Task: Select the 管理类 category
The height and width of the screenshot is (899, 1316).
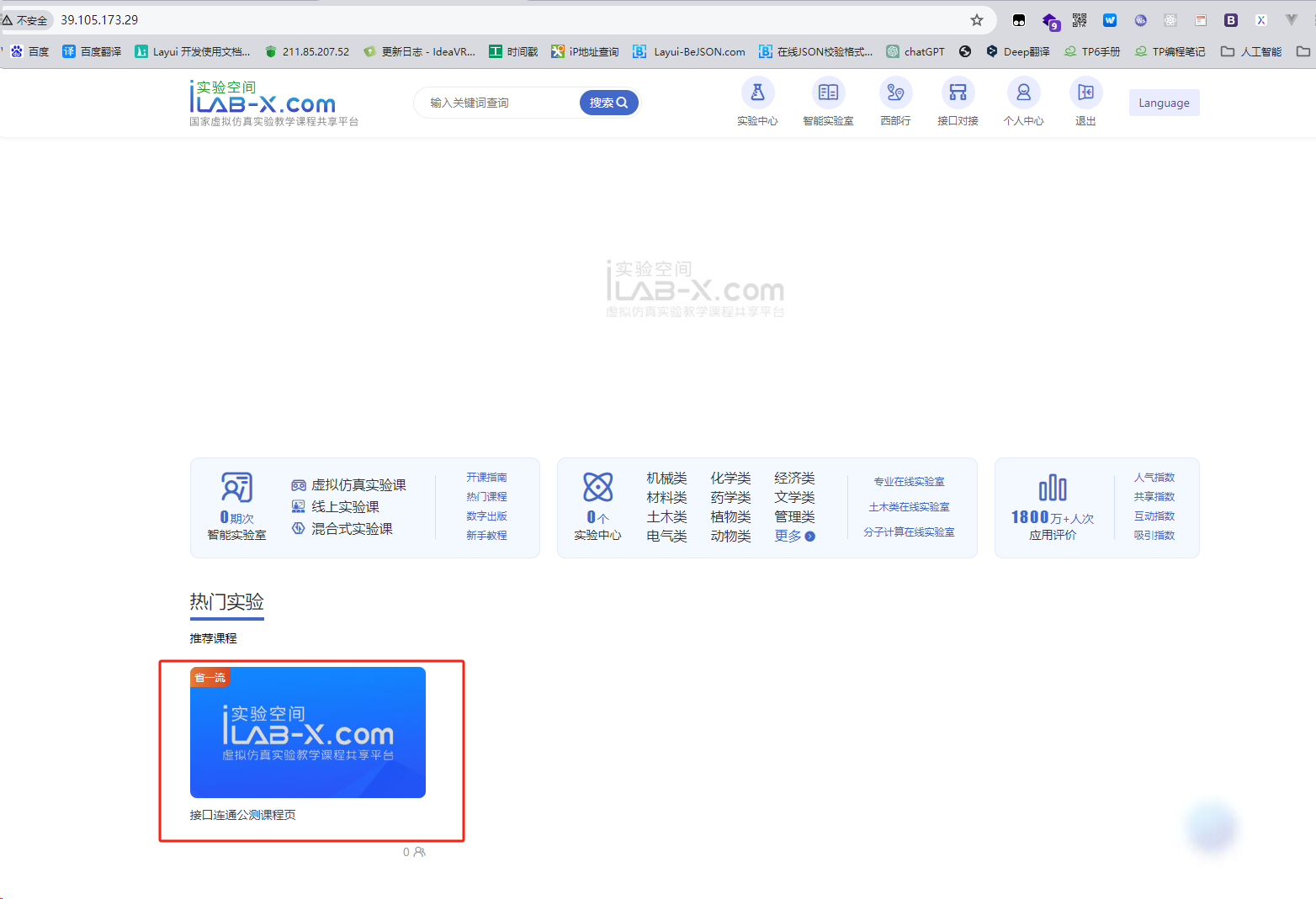Action: point(794,516)
